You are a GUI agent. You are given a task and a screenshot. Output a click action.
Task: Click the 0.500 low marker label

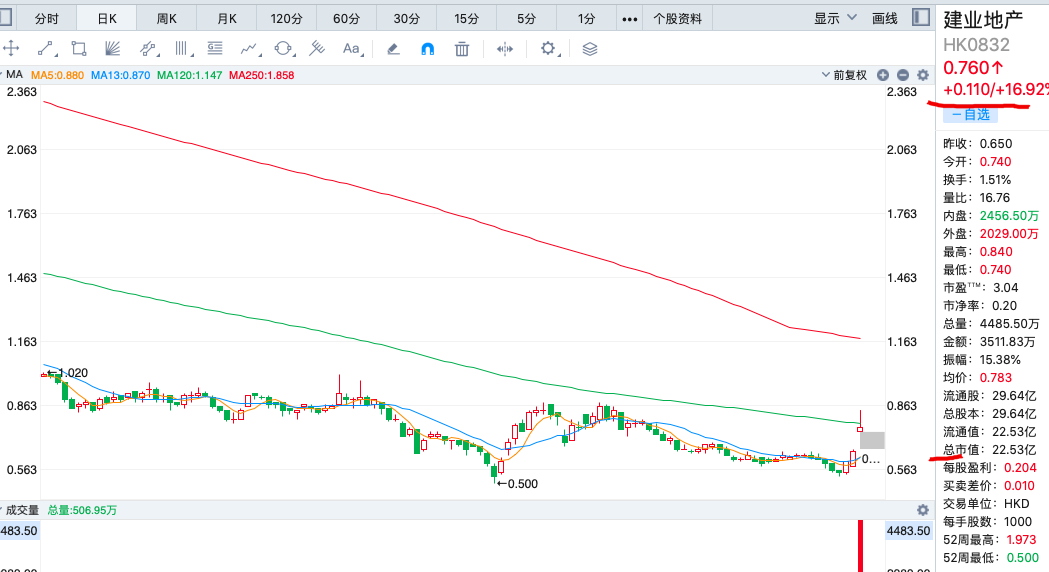click(x=522, y=484)
